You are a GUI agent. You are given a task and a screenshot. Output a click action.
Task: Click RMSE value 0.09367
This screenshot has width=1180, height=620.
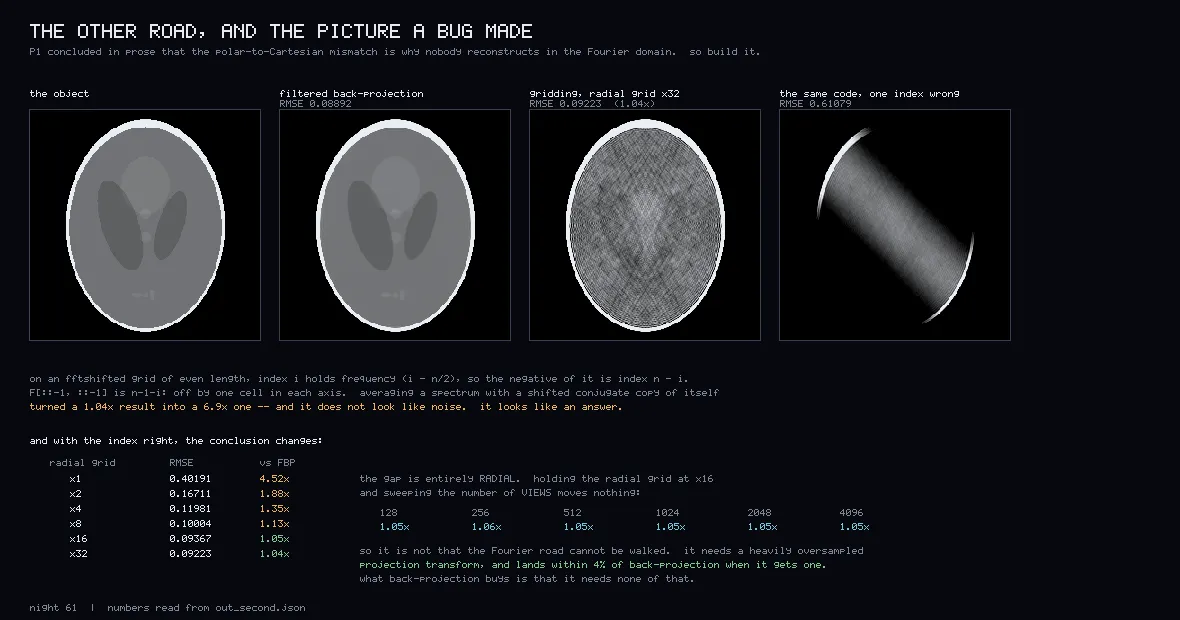[x=190, y=539]
